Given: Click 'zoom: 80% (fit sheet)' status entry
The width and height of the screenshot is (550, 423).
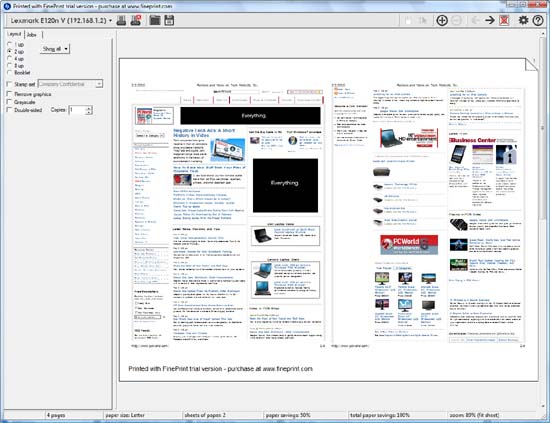Looking at the screenshot, I should coord(474,415).
